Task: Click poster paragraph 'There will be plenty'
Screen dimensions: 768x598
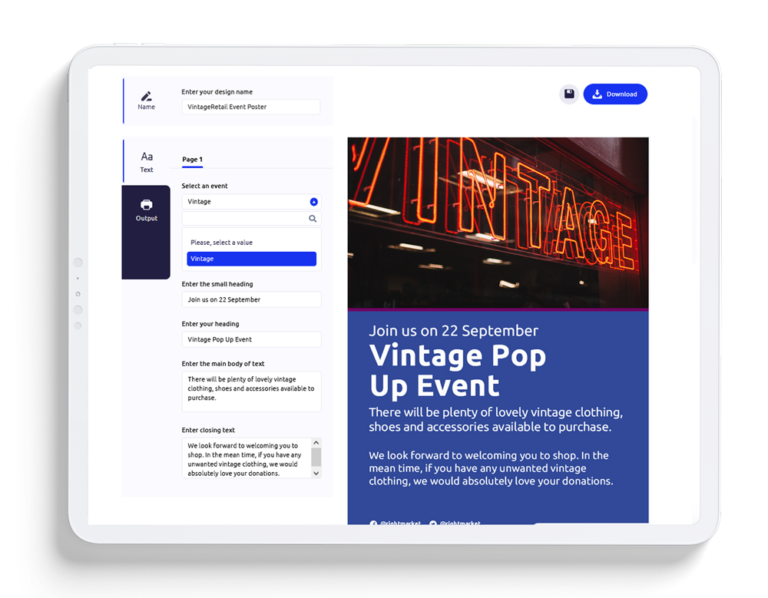Action: click(496, 419)
